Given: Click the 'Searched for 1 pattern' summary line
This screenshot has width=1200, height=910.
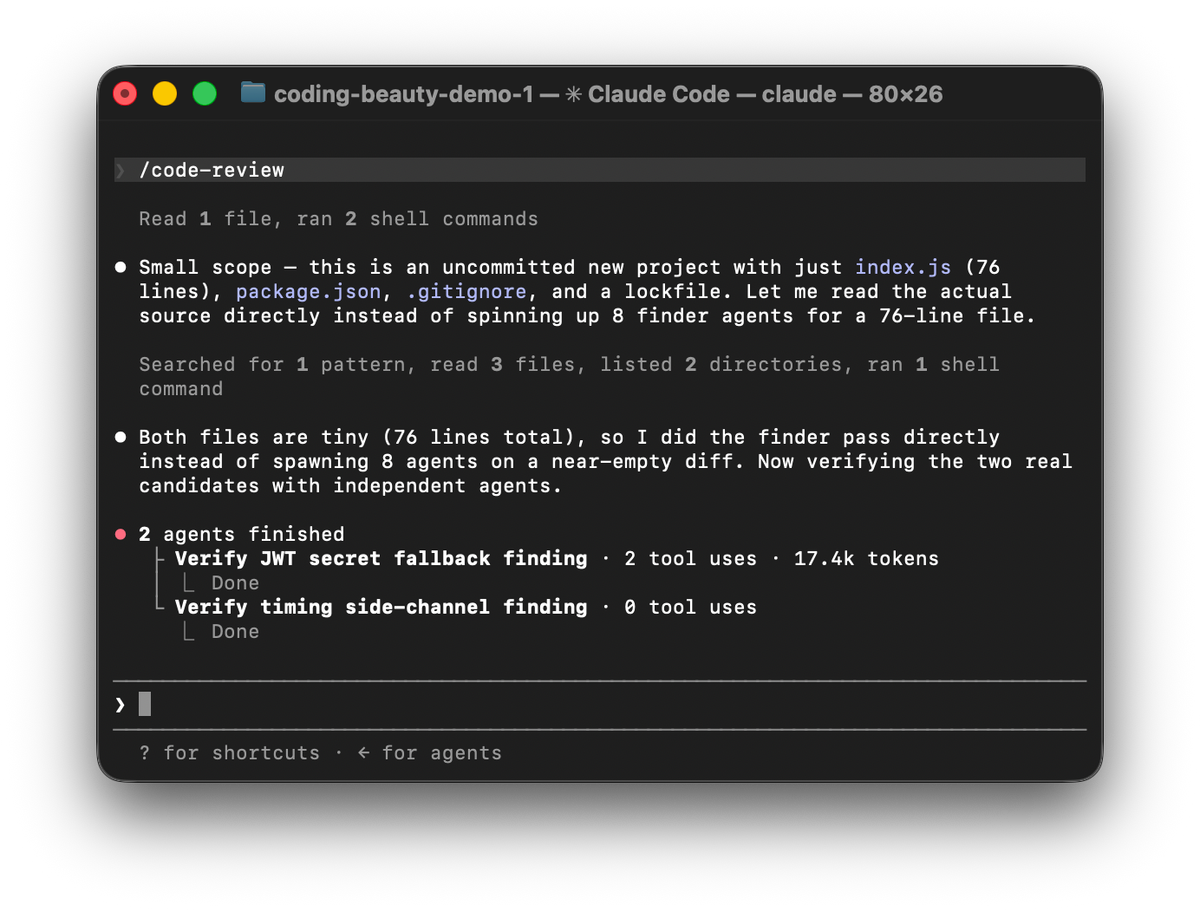Looking at the screenshot, I should 569,377.
